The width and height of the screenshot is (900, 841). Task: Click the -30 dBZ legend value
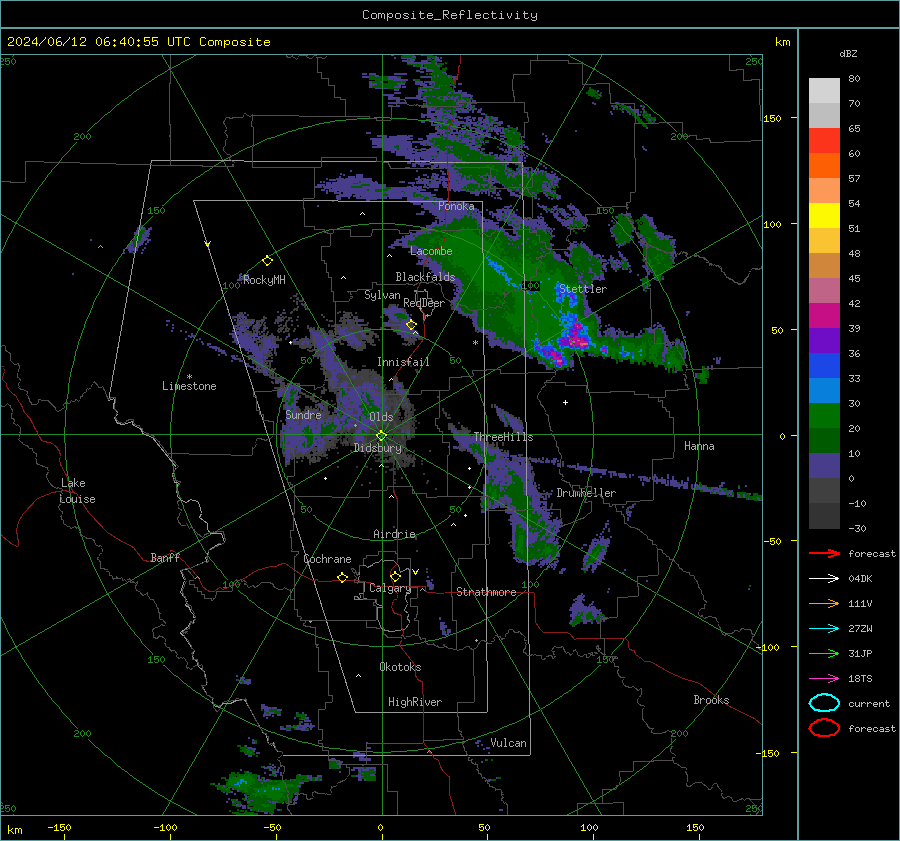click(x=857, y=528)
